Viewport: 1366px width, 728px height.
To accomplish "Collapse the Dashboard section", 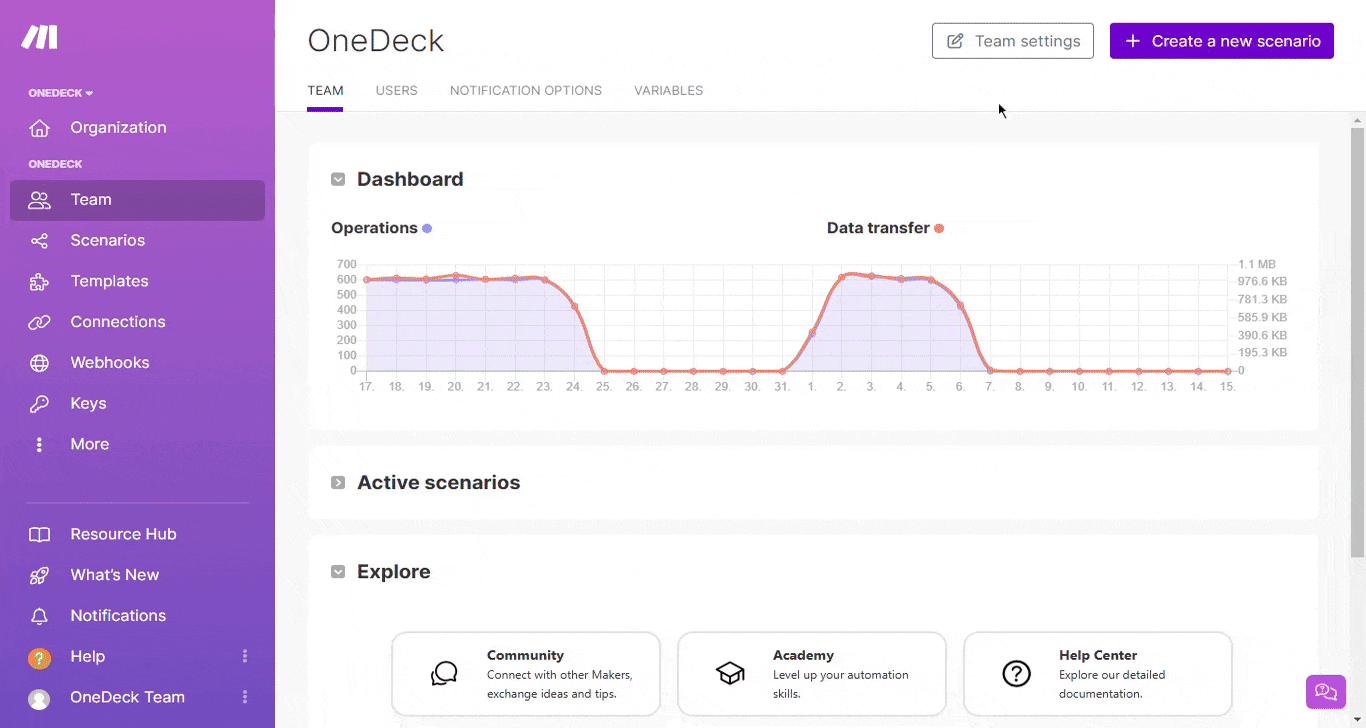I will point(338,180).
